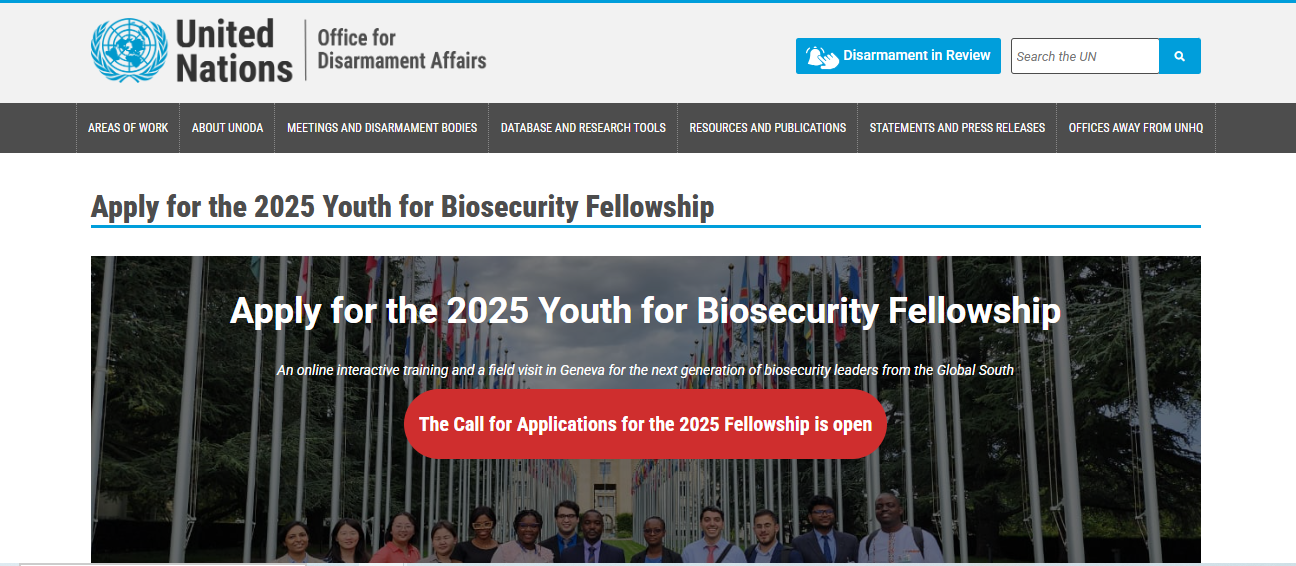Open Statements and Press Releases menu
Viewport: 1296px width, 566px height.
point(957,128)
